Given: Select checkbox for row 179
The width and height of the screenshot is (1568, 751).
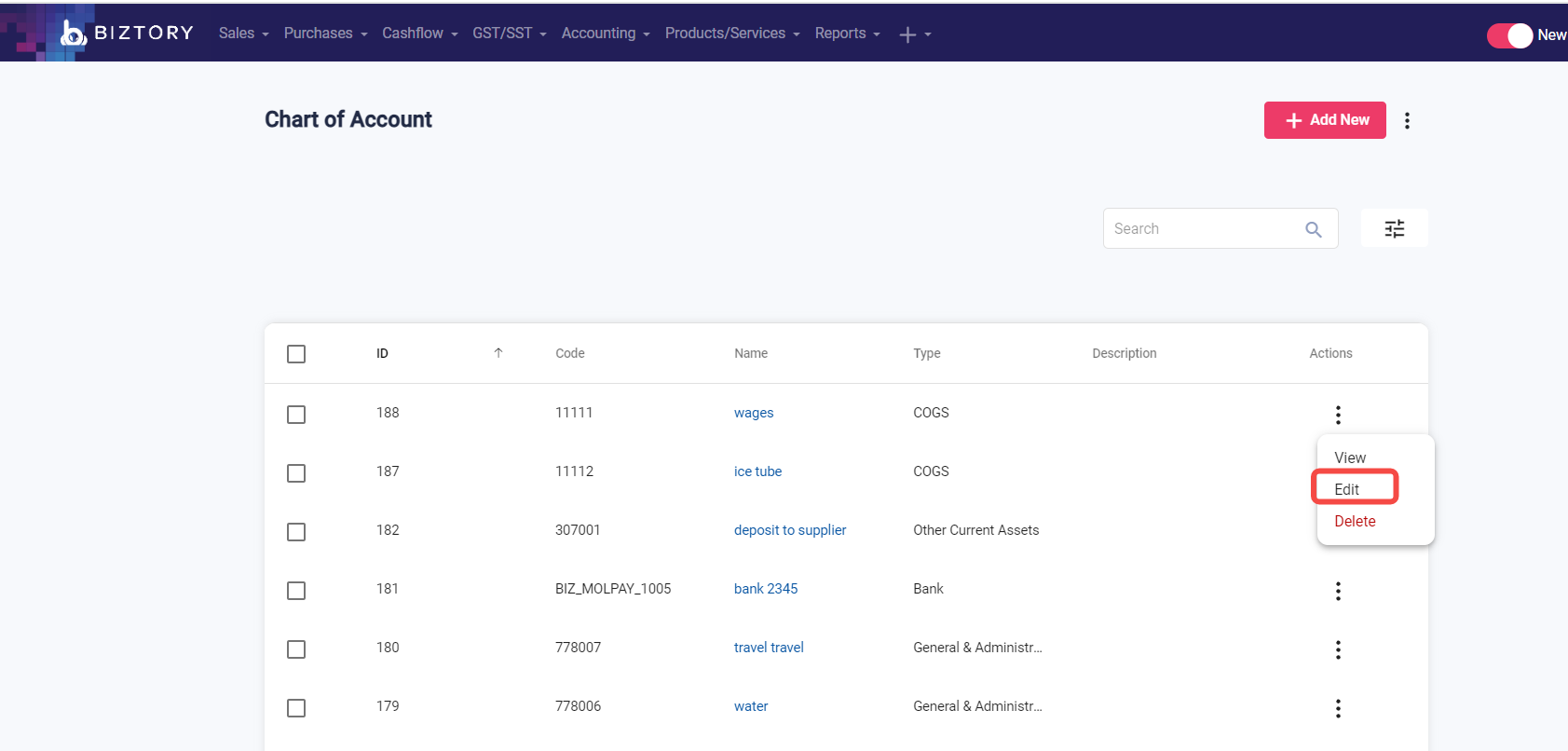Looking at the screenshot, I should (296, 708).
